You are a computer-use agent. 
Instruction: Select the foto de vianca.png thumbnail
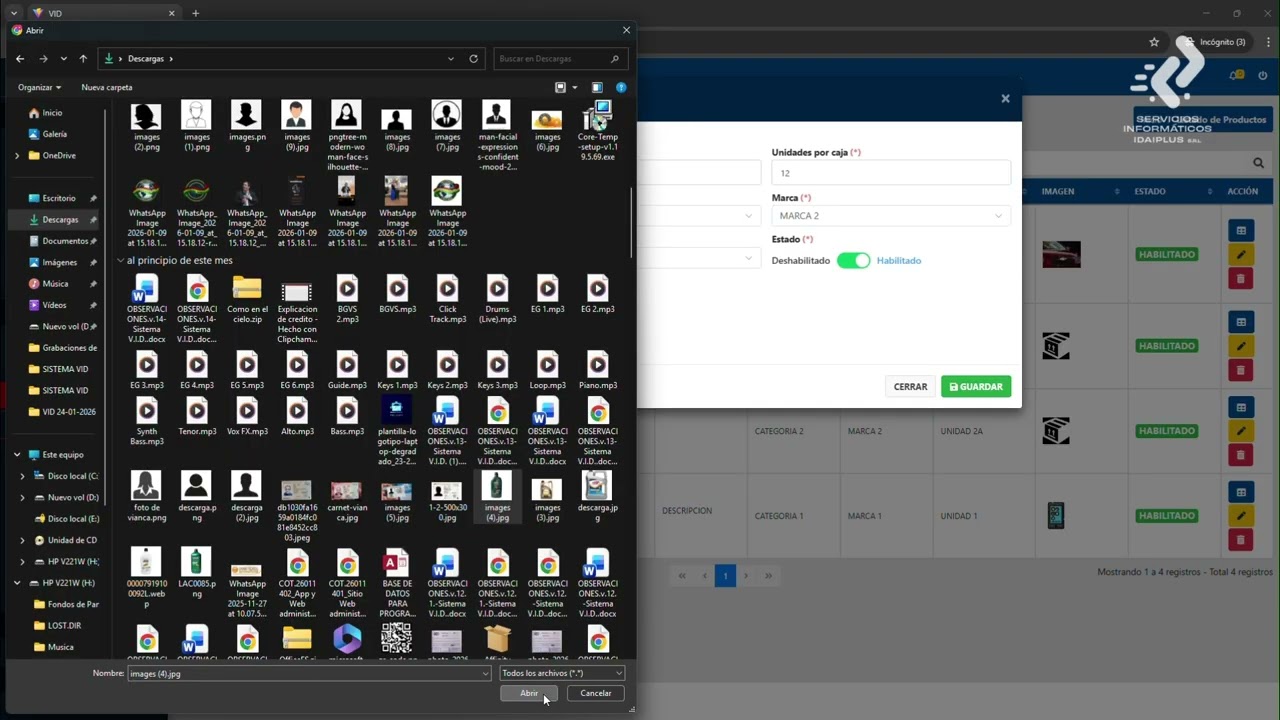147,498
